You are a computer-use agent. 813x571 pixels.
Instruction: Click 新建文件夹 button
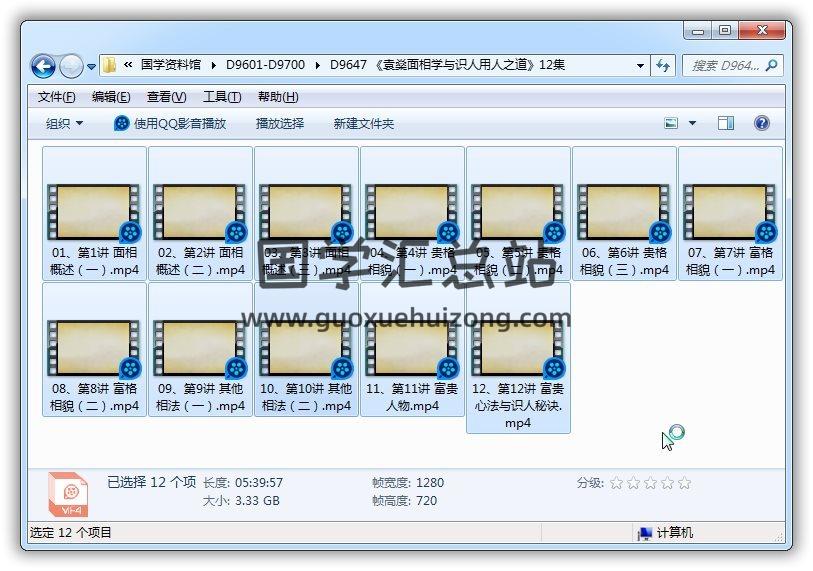coord(363,123)
